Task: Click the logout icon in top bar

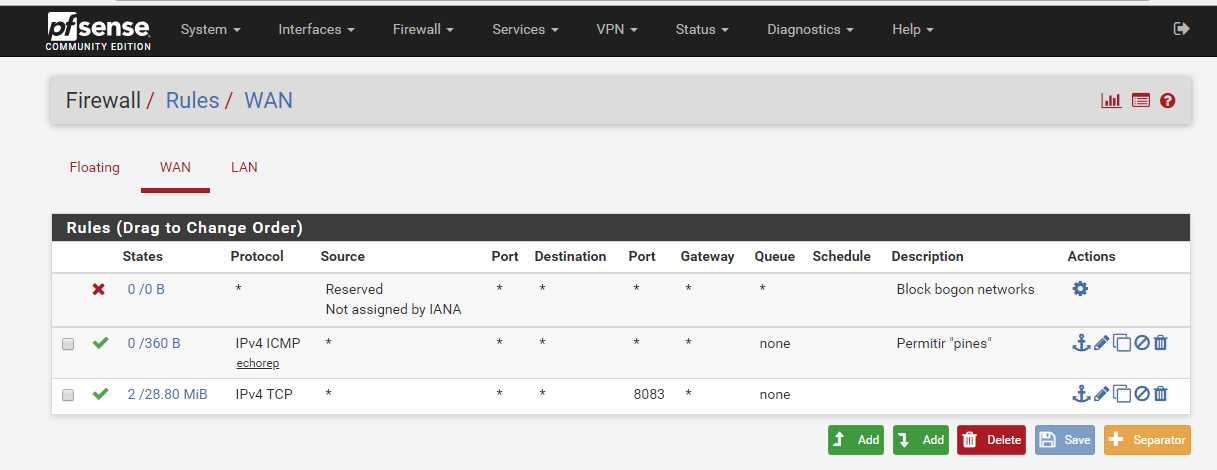Action: 1181,29
